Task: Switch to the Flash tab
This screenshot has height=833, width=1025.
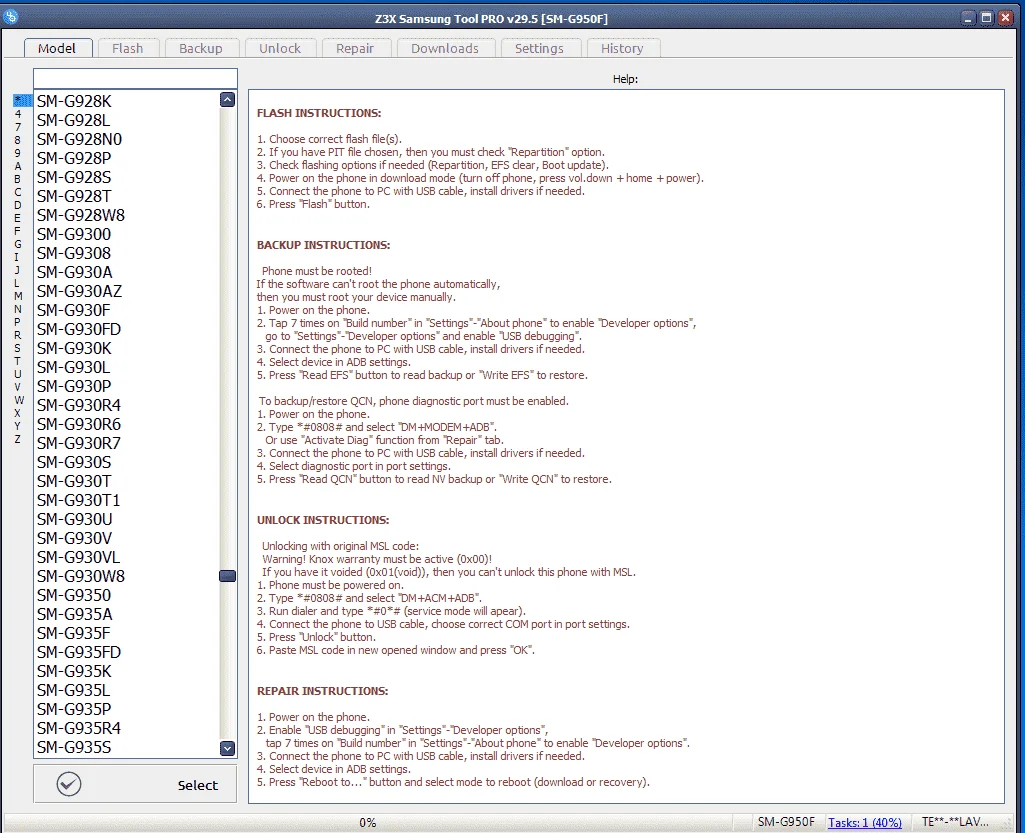Action: [127, 48]
